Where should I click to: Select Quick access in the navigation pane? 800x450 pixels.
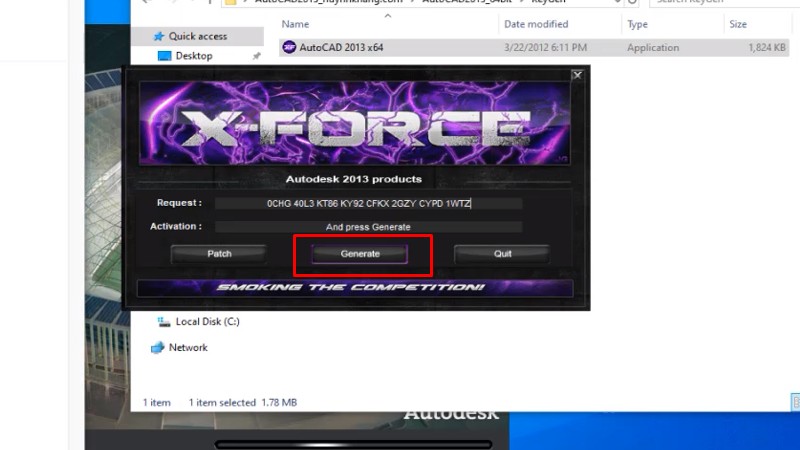pos(197,36)
